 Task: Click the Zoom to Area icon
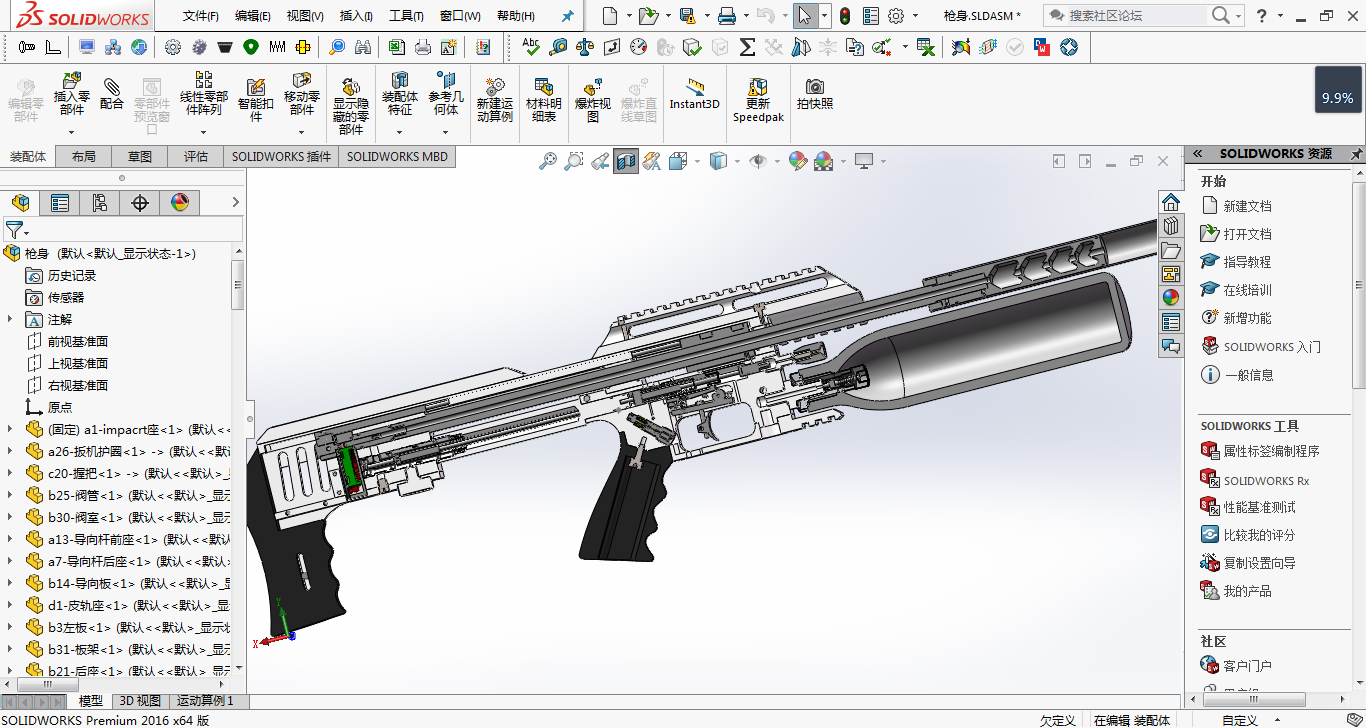pos(574,160)
